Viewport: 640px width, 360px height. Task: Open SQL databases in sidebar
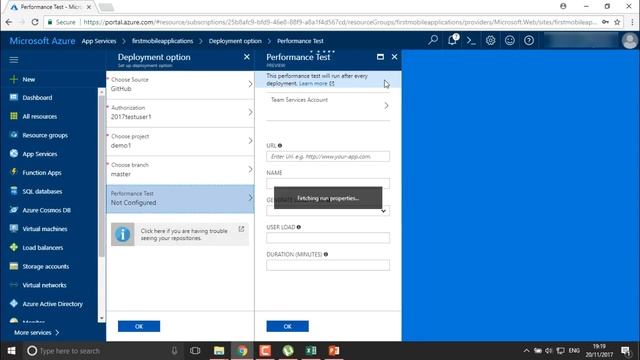coord(42,191)
